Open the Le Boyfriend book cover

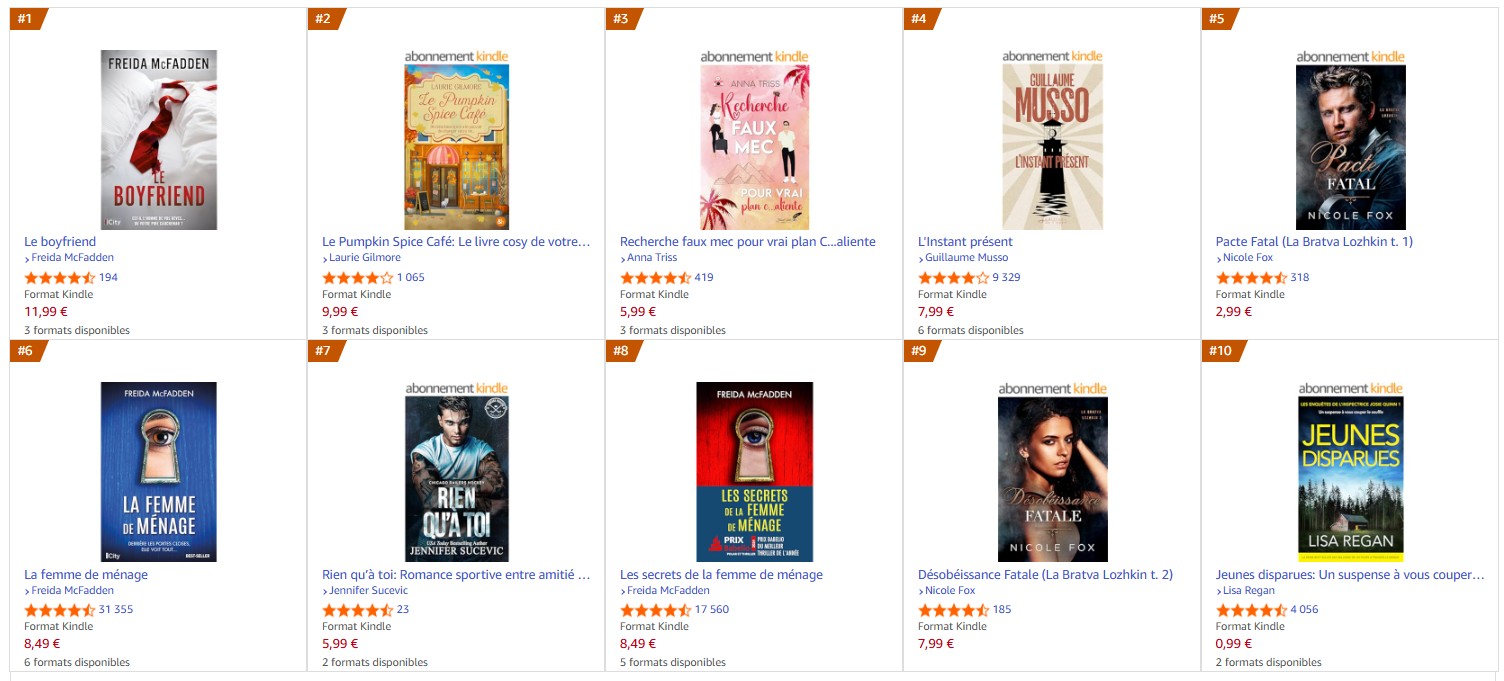159,140
